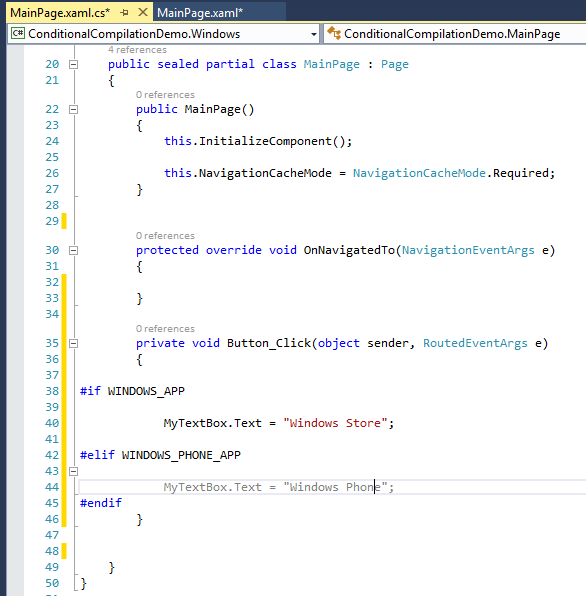
Task: Click line number 29 in the margin
Action: click(x=52, y=221)
